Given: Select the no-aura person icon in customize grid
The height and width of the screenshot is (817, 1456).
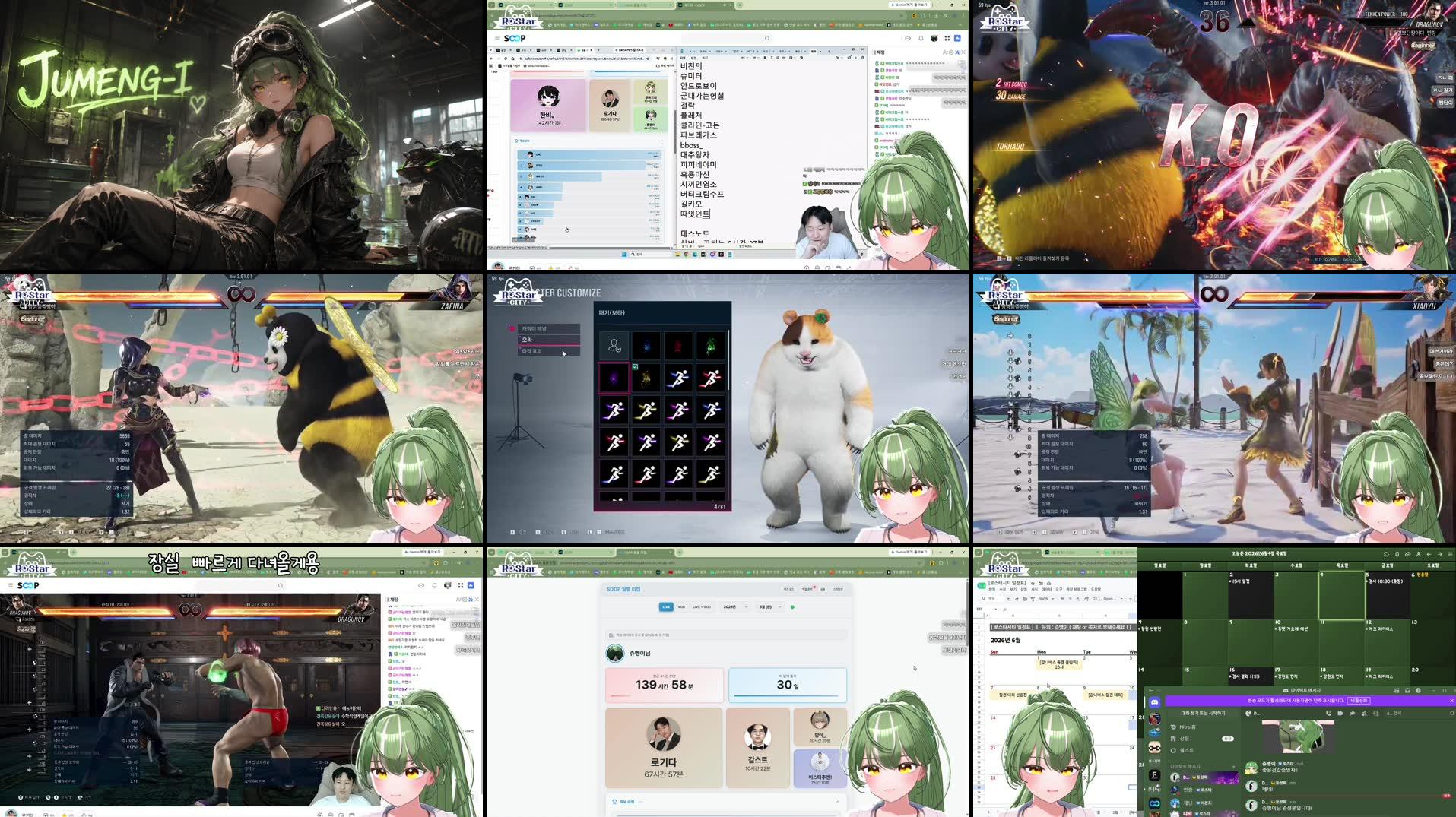Looking at the screenshot, I should (x=614, y=346).
